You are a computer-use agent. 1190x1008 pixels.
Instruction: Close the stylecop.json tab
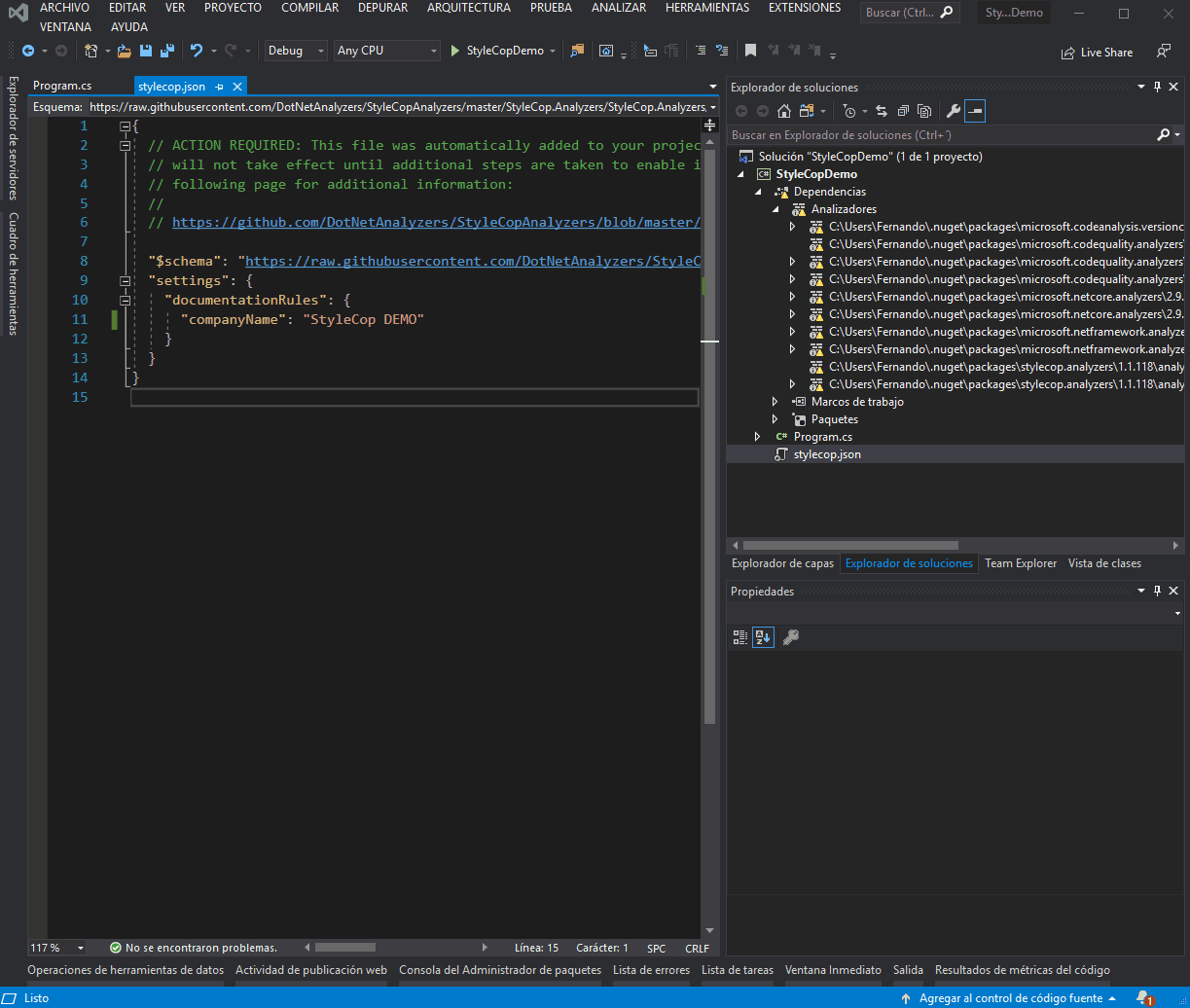point(237,87)
